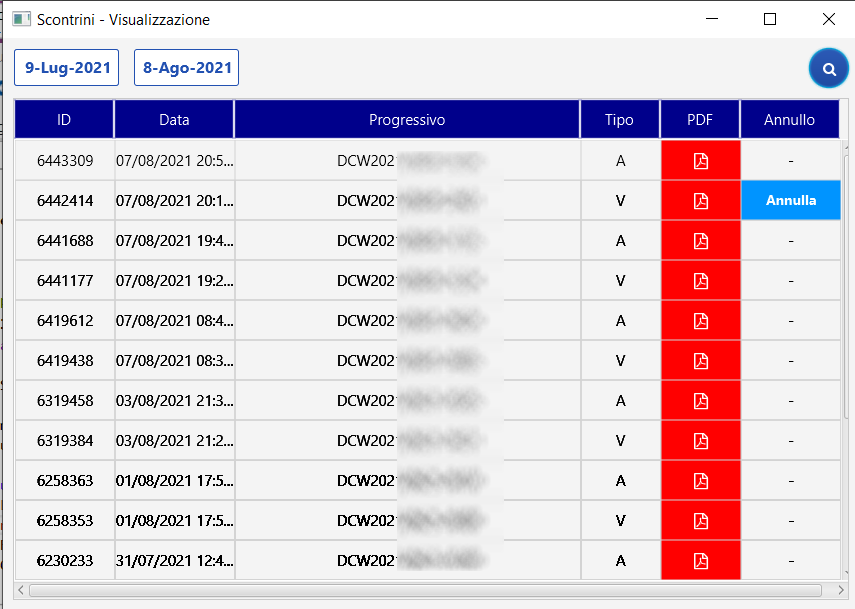The image size is (855, 609).
Task: Click the Scontrini window app icon
Action: coord(21,20)
